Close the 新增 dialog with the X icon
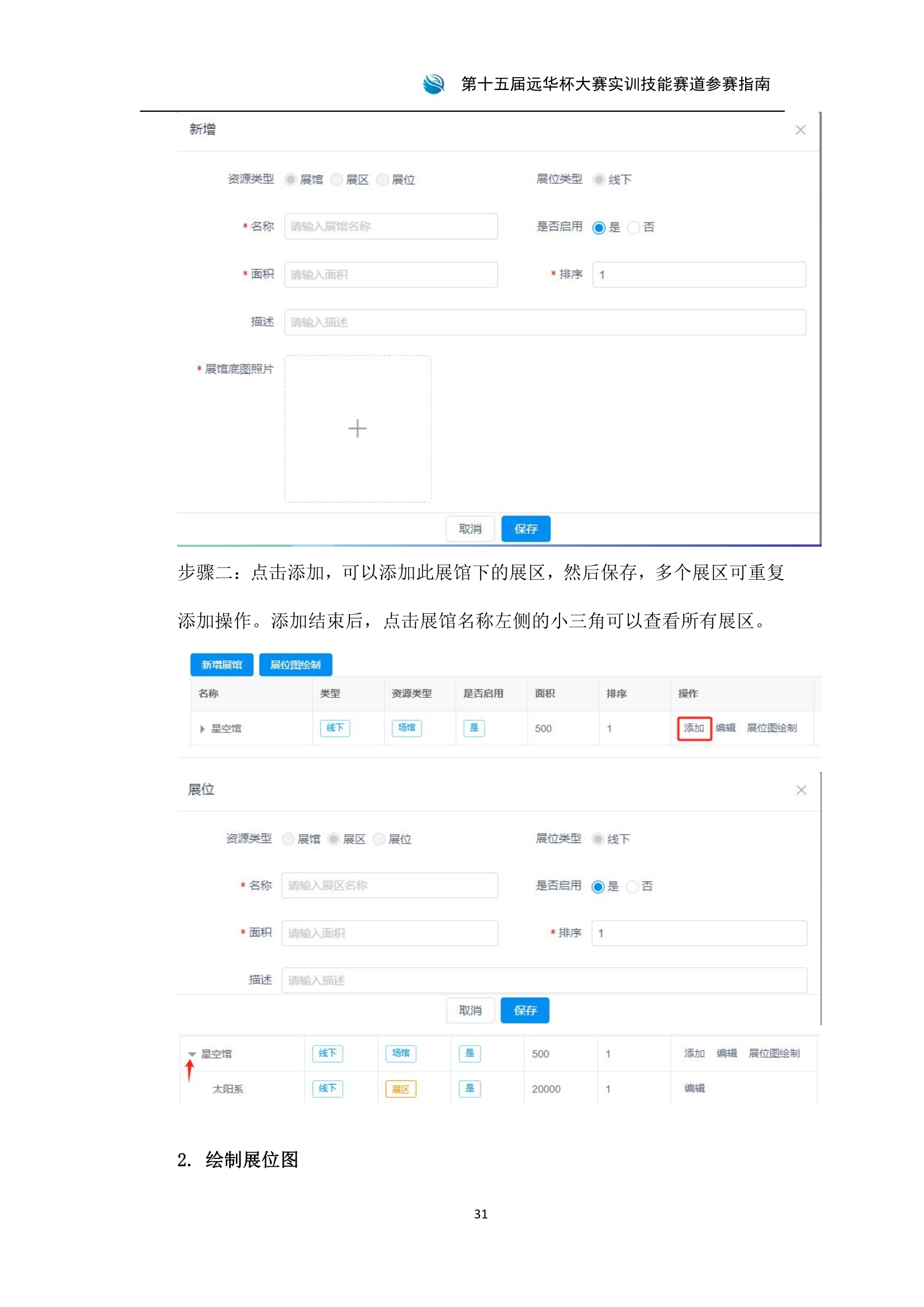 (800, 130)
